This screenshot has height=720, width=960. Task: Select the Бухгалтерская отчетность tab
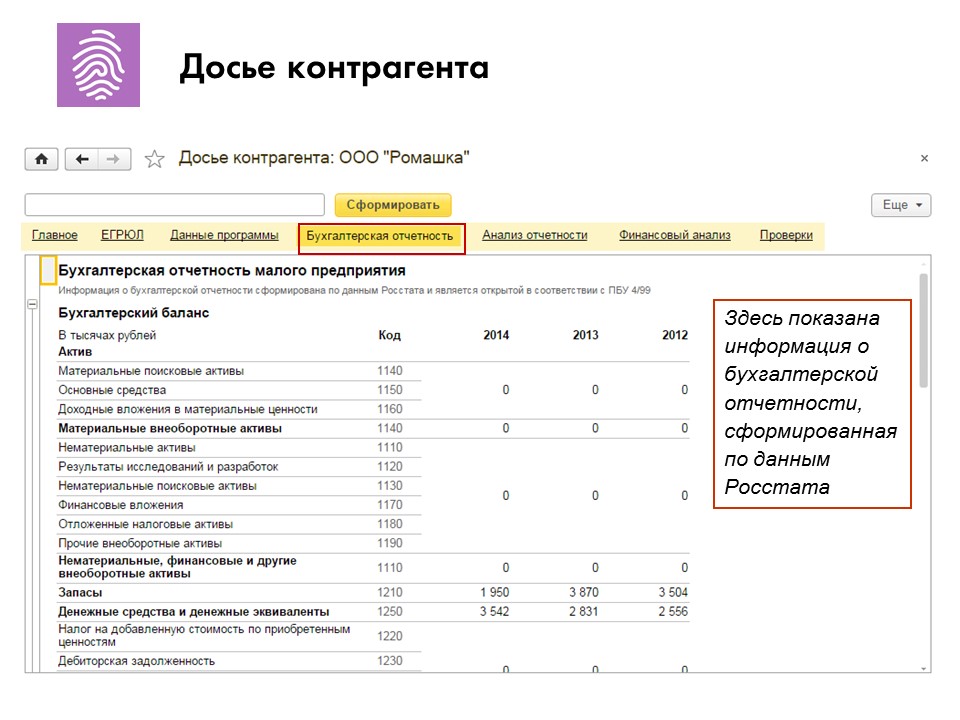pos(380,236)
